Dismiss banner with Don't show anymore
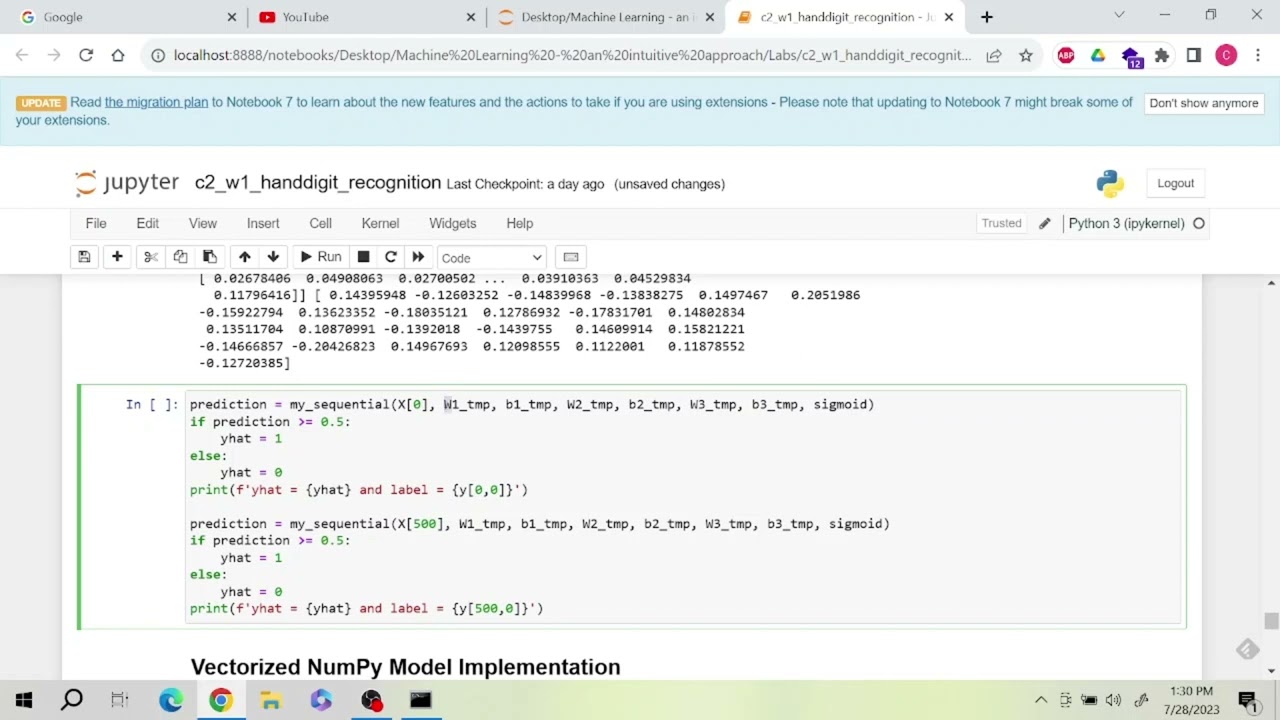1280x720 pixels. (1203, 103)
